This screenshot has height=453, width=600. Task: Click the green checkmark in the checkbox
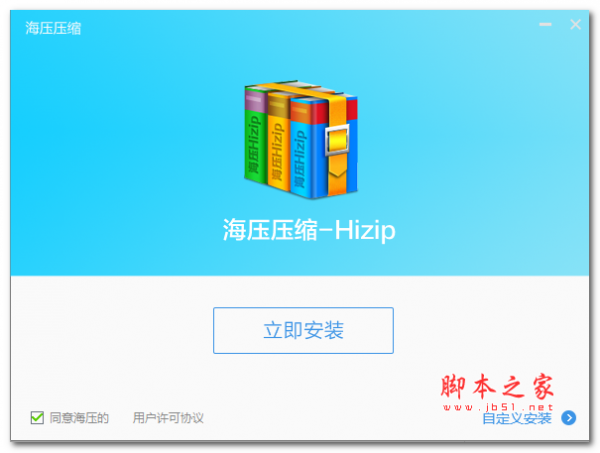click(x=37, y=417)
